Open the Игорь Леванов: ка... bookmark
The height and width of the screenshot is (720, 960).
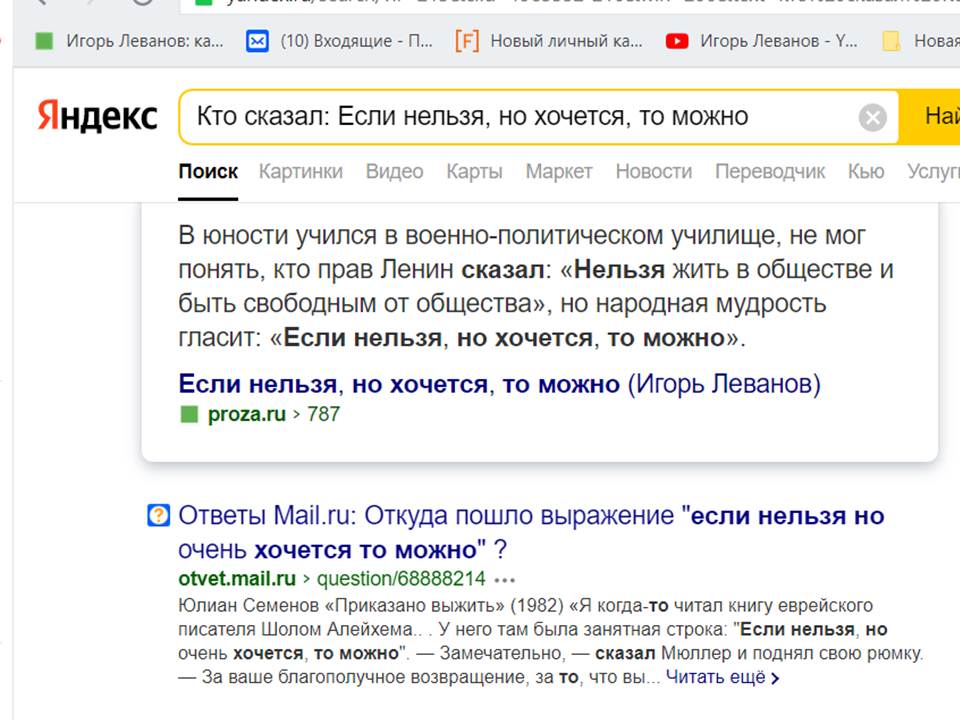(129, 41)
